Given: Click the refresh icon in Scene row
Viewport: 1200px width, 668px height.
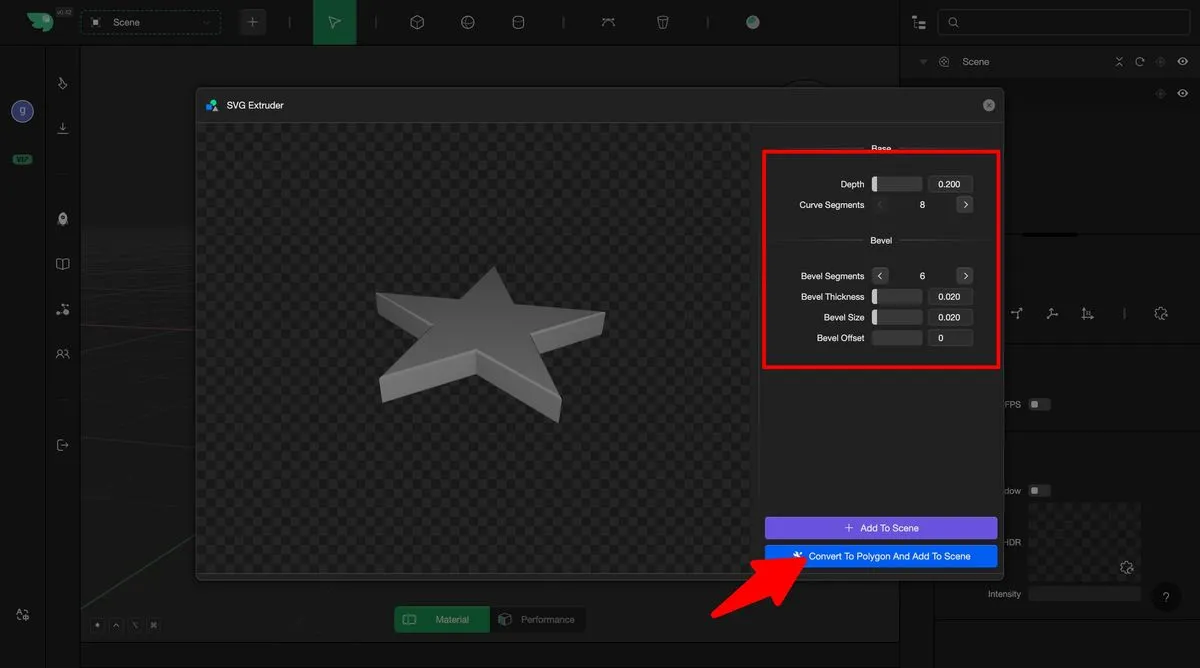Looking at the screenshot, I should point(1139,62).
